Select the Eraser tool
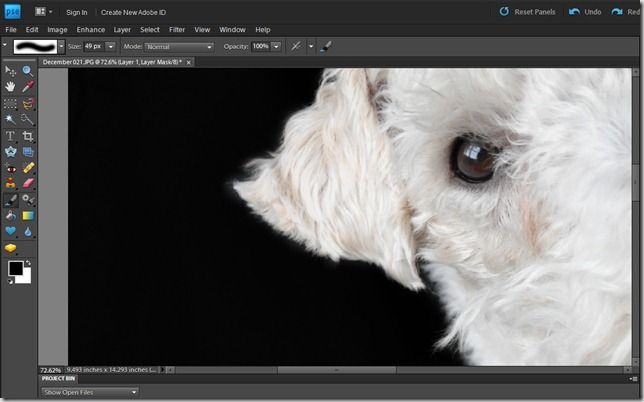Image resolution: width=644 pixels, height=402 pixels. pos(28,183)
